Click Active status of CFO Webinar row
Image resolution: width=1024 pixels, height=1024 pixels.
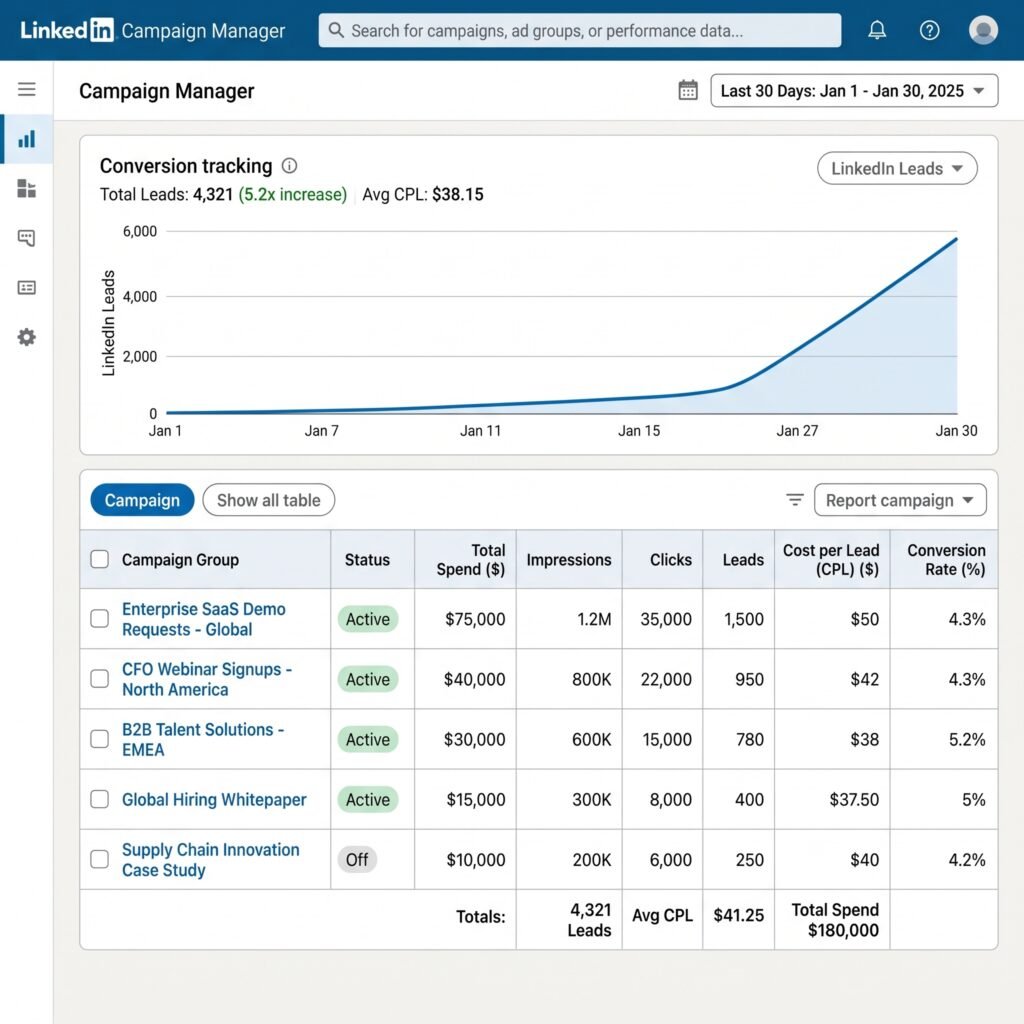click(x=368, y=679)
